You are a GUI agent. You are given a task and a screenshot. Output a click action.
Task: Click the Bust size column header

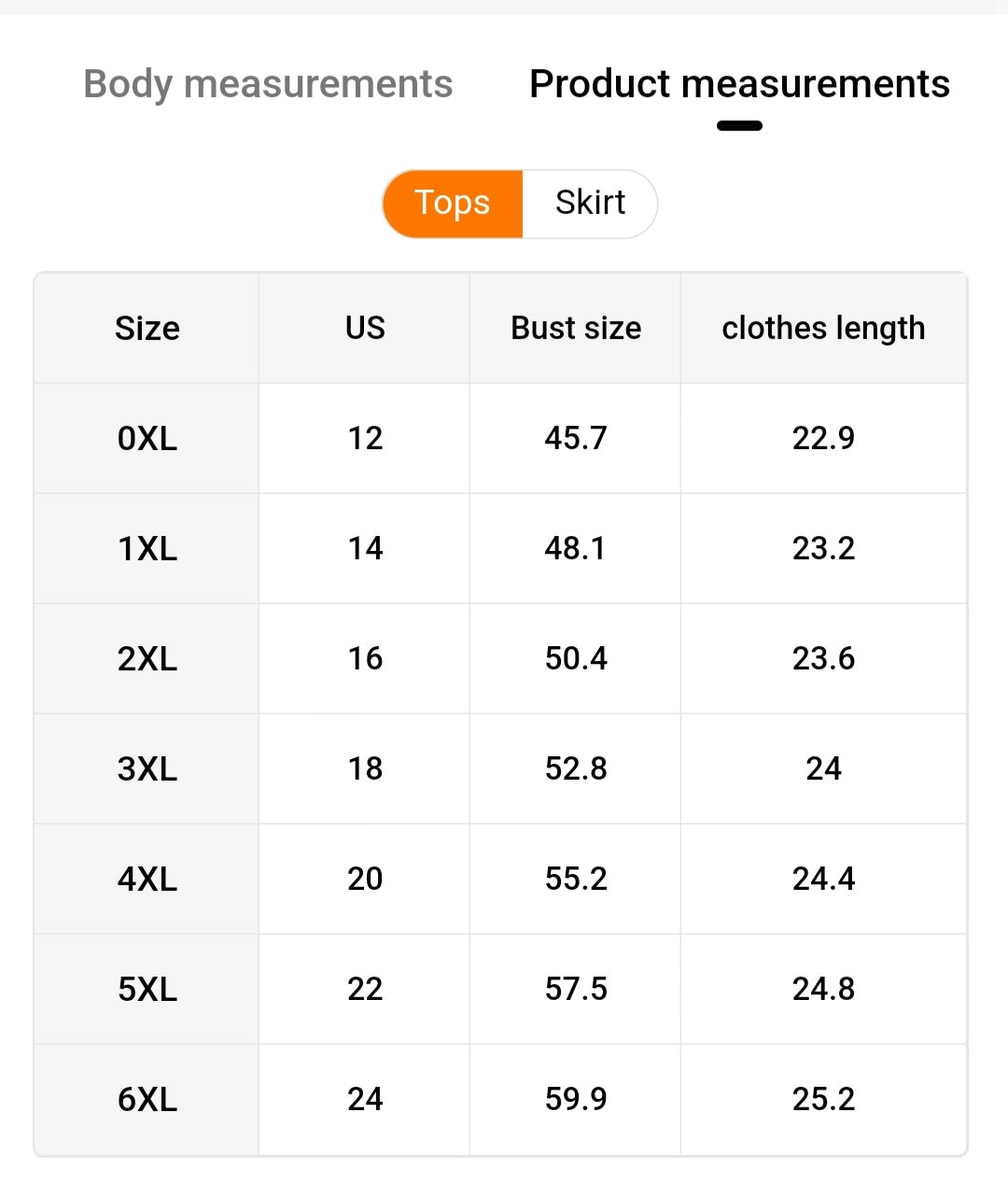pyautogui.click(x=576, y=329)
